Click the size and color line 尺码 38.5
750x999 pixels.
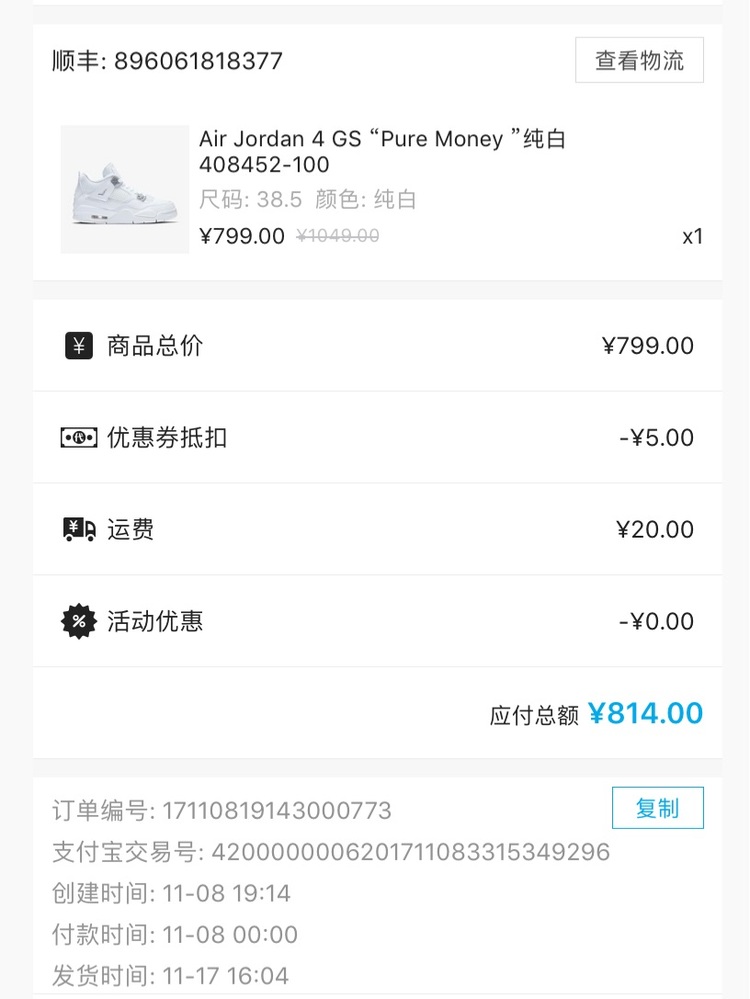point(308,199)
